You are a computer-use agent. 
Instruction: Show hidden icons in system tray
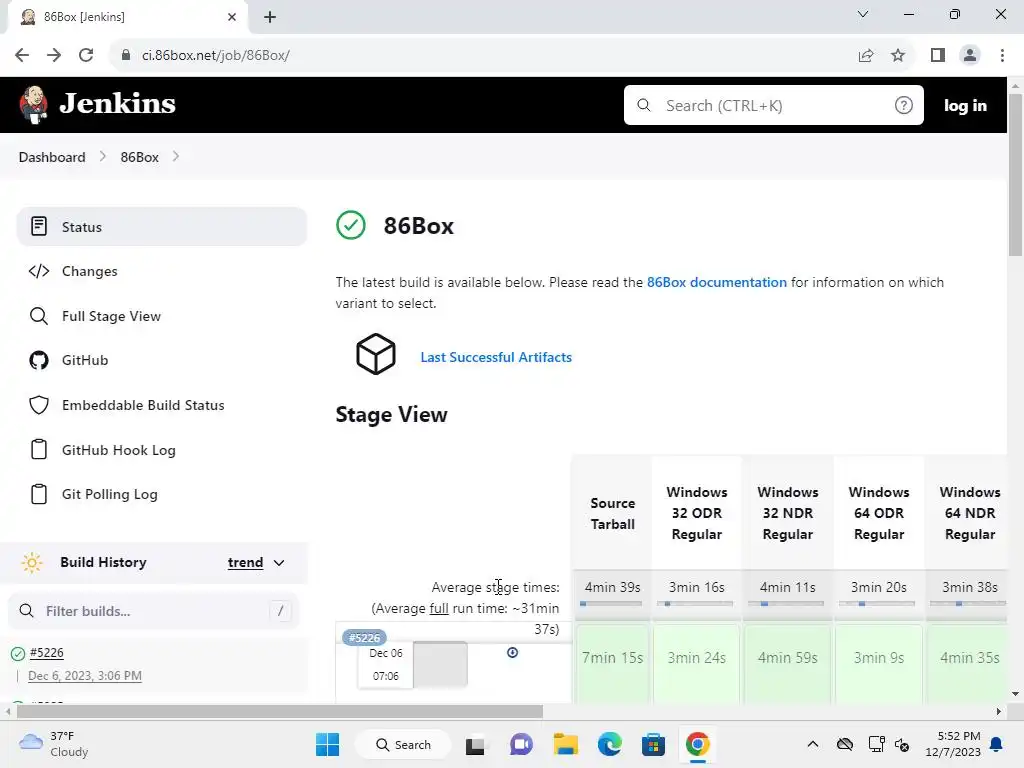point(812,744)
